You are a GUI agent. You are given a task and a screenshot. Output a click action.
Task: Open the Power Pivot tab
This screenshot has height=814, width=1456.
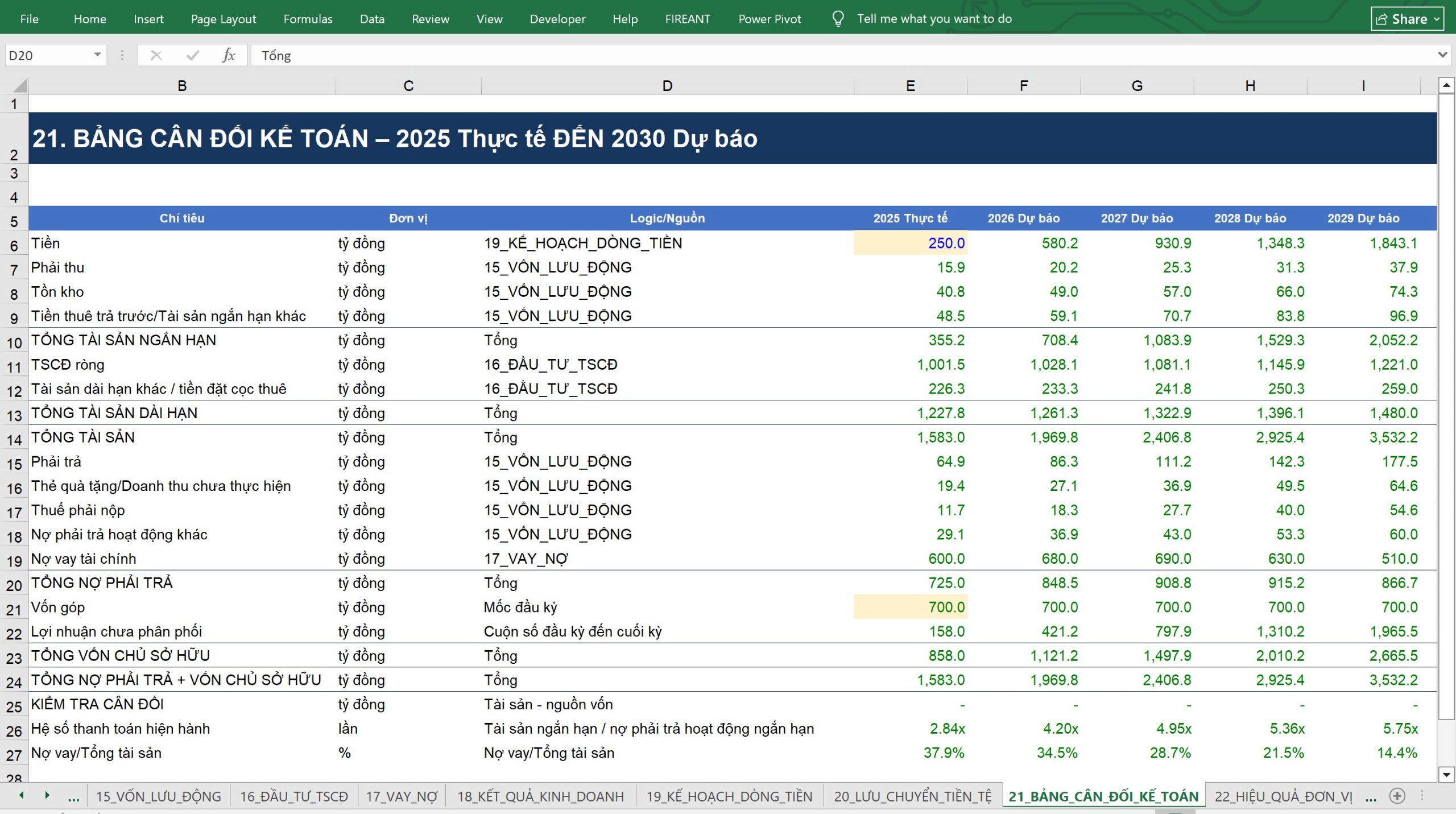click(x=770, y=19)
